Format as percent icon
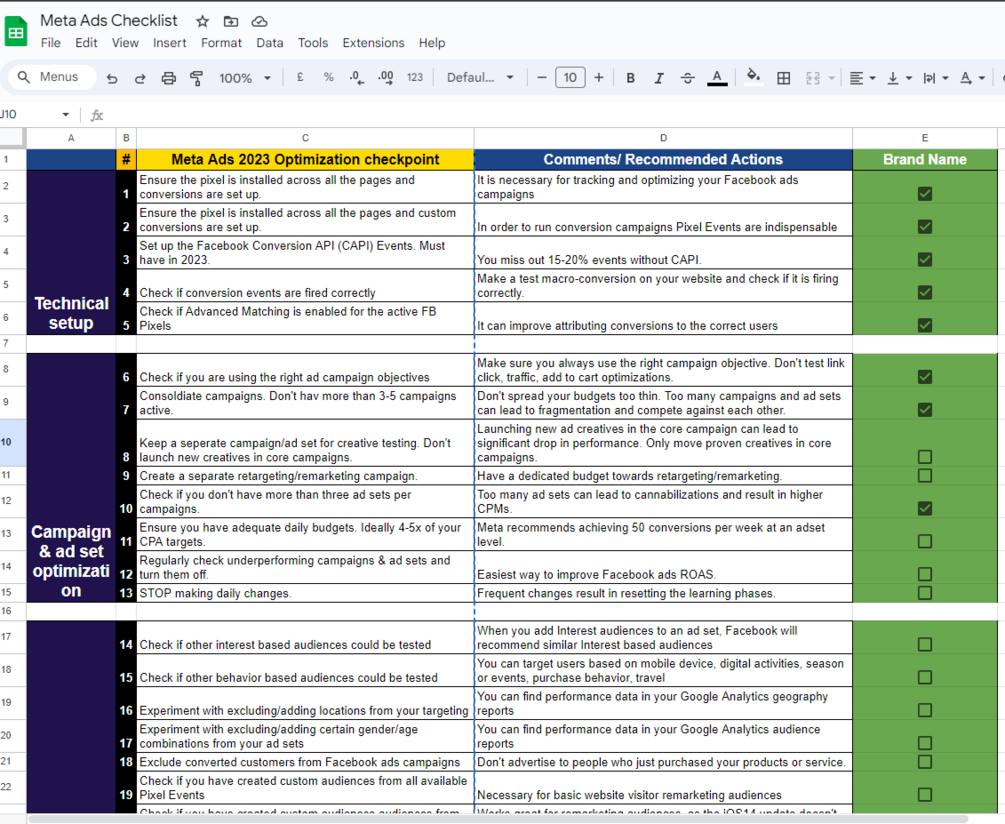1005x824 pixels. point(328,78)
